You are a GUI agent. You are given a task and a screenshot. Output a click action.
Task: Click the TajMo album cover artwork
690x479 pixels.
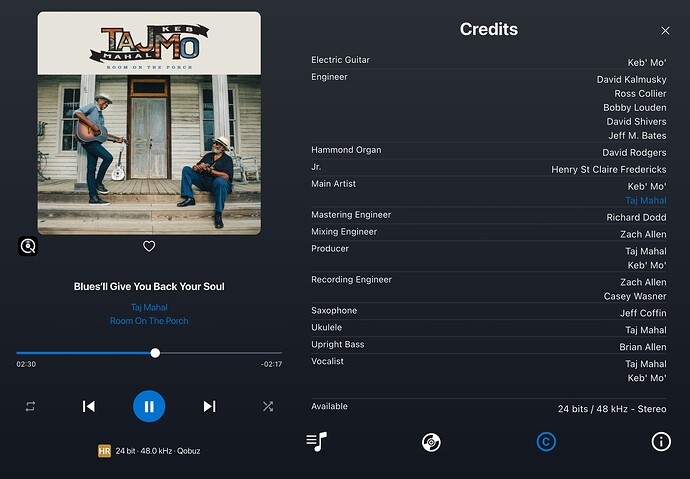[x=149, y=123]
